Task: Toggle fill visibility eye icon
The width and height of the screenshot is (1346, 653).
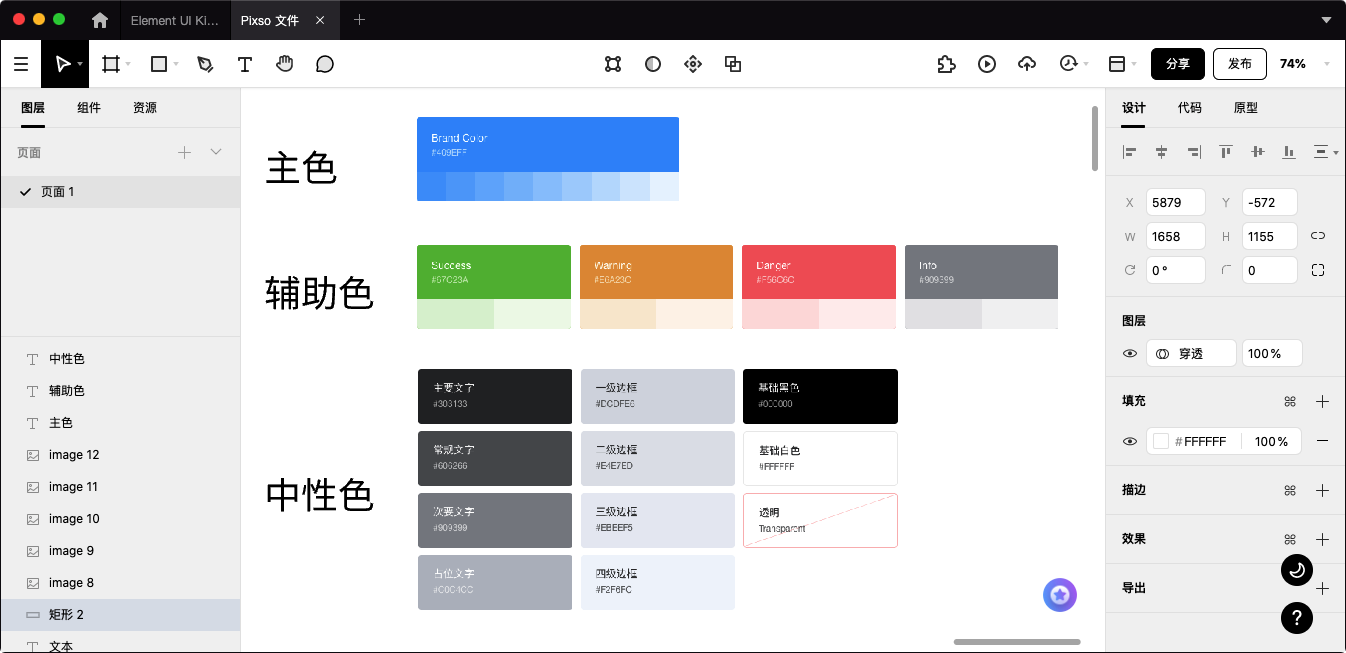Action: tap(1130, 441)
